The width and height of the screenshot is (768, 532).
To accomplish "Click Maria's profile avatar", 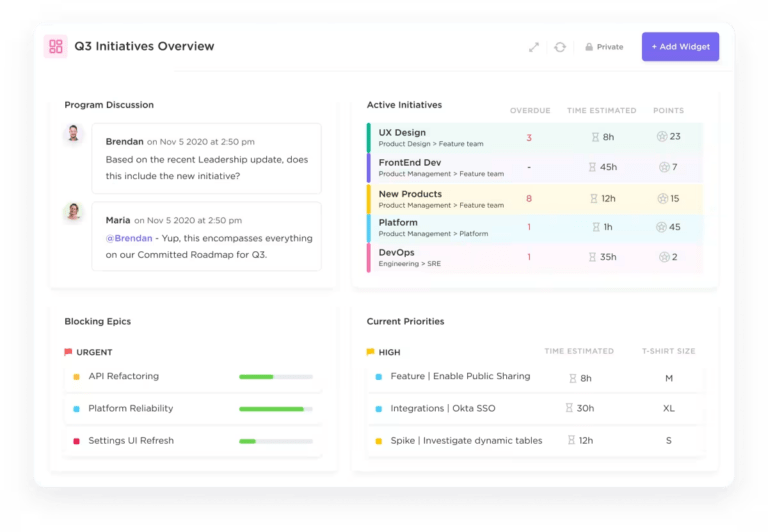I will point(73,213).
